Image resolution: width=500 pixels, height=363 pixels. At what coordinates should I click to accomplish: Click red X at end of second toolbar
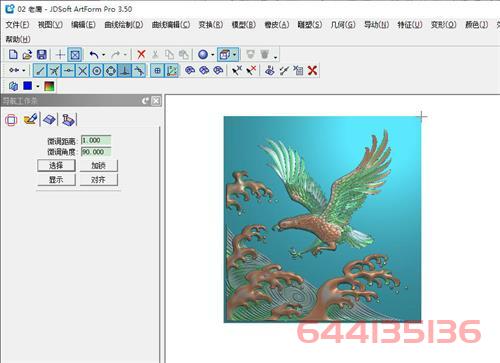point(312,70)
